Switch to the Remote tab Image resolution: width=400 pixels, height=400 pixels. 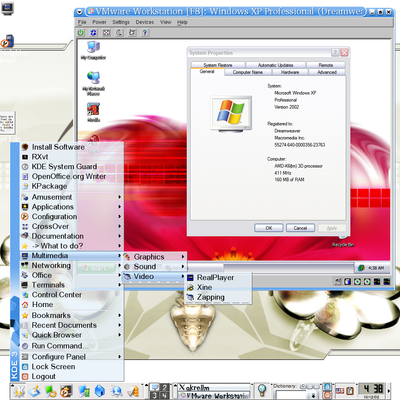click(326, 65)
